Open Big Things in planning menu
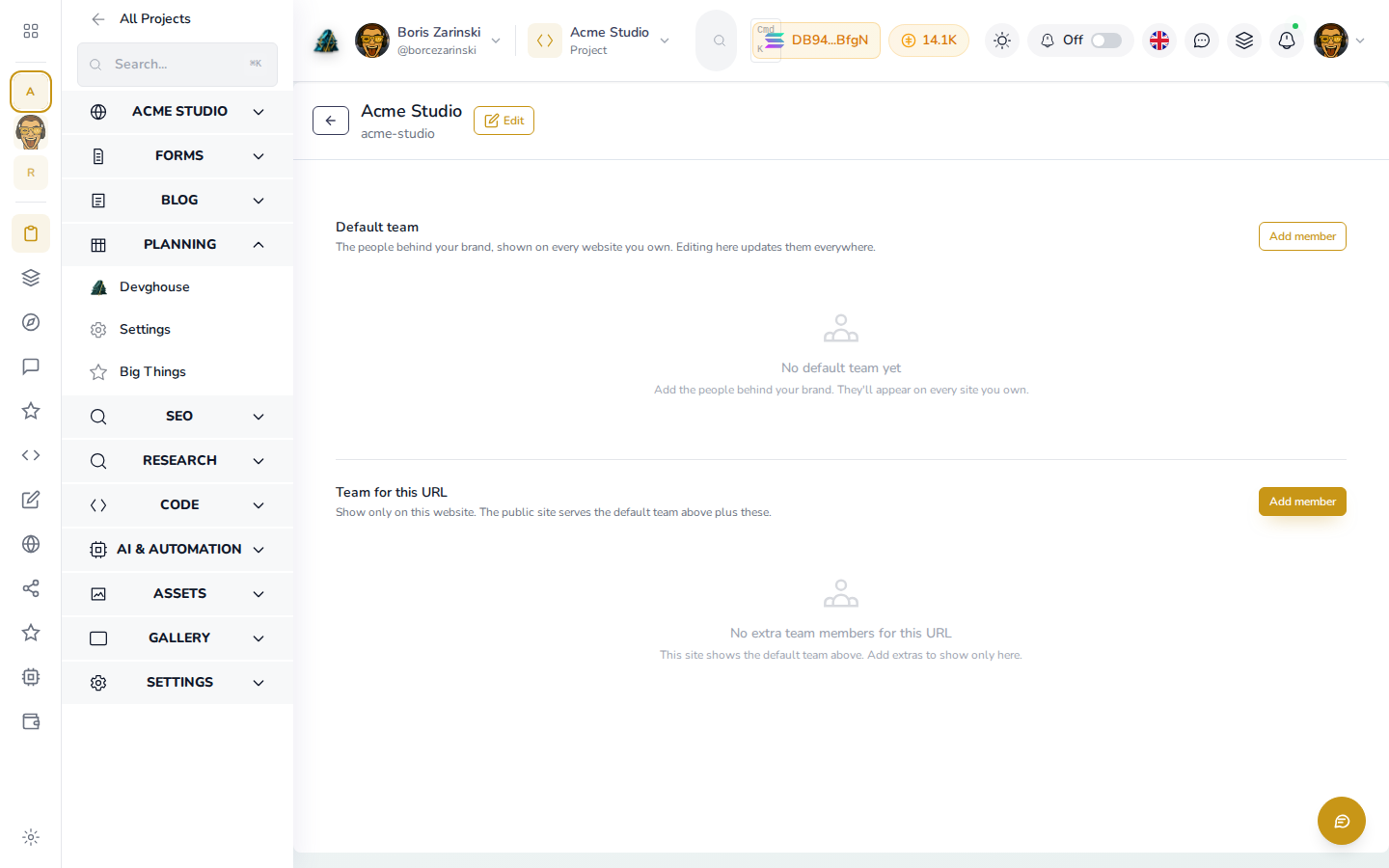 click(152, 372)
